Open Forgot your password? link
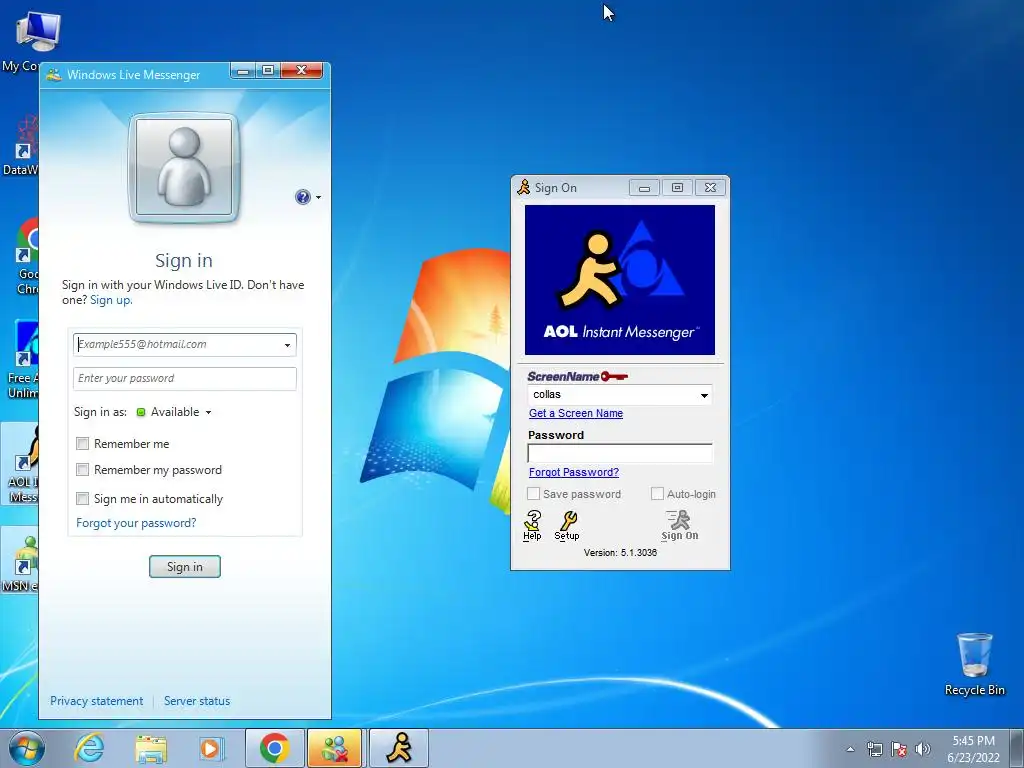The width and height of the screenshot is (1024, 768). click(x=136, y=522)
